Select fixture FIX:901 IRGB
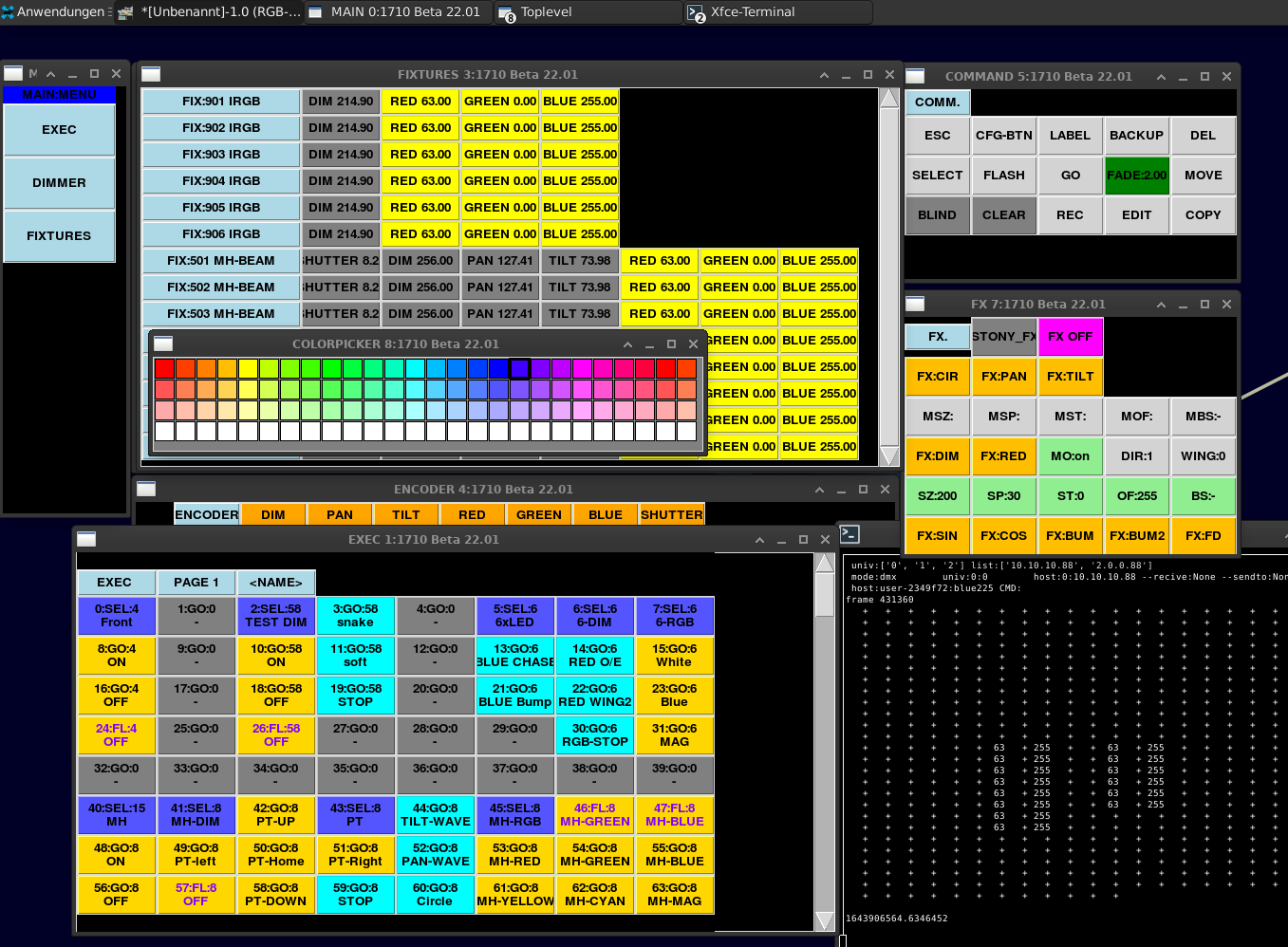Viewport: 1288px width, 947px height. pos(221,102)
